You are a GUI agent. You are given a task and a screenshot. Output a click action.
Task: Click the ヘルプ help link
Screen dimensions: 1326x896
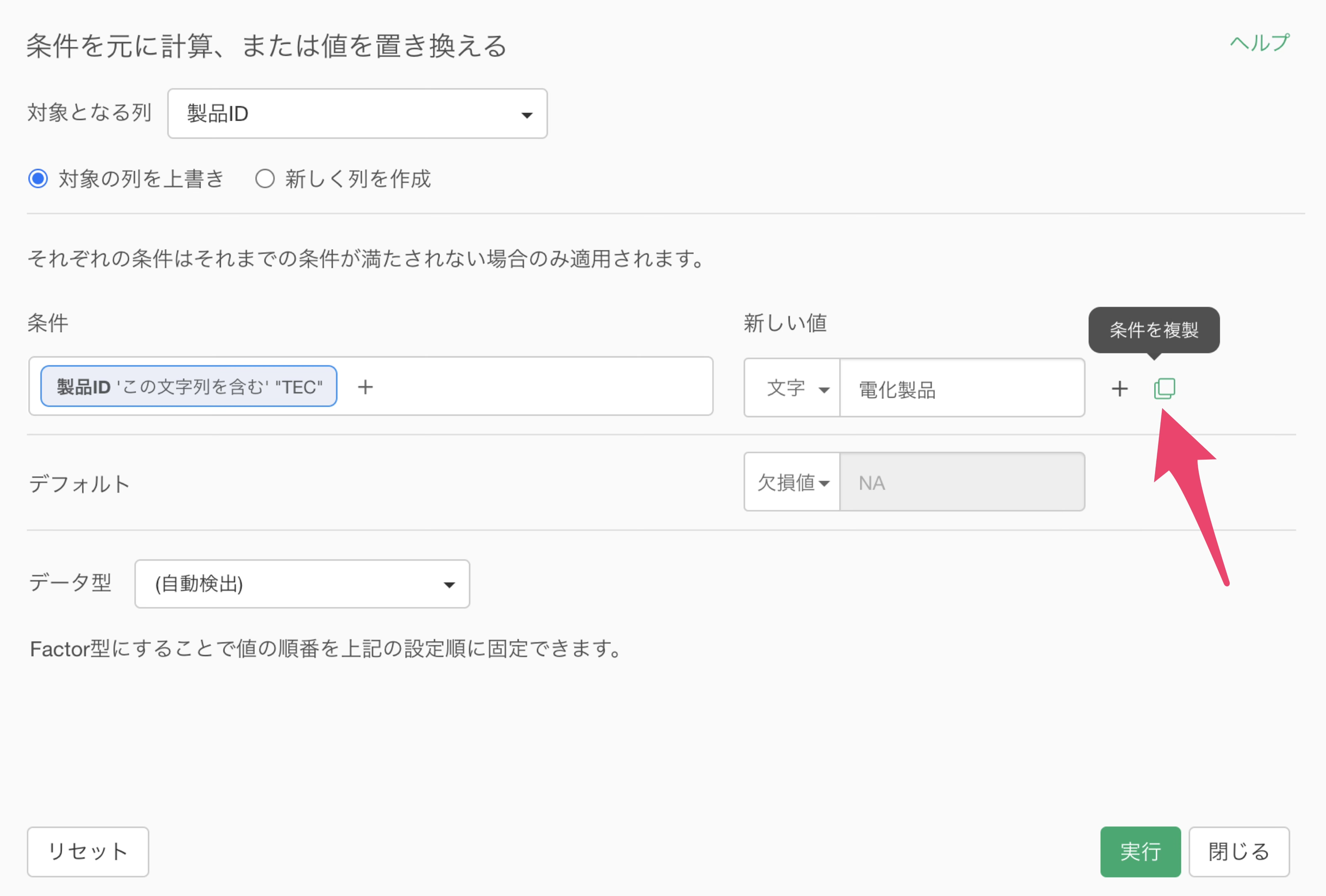click(x=1259, y=43)
